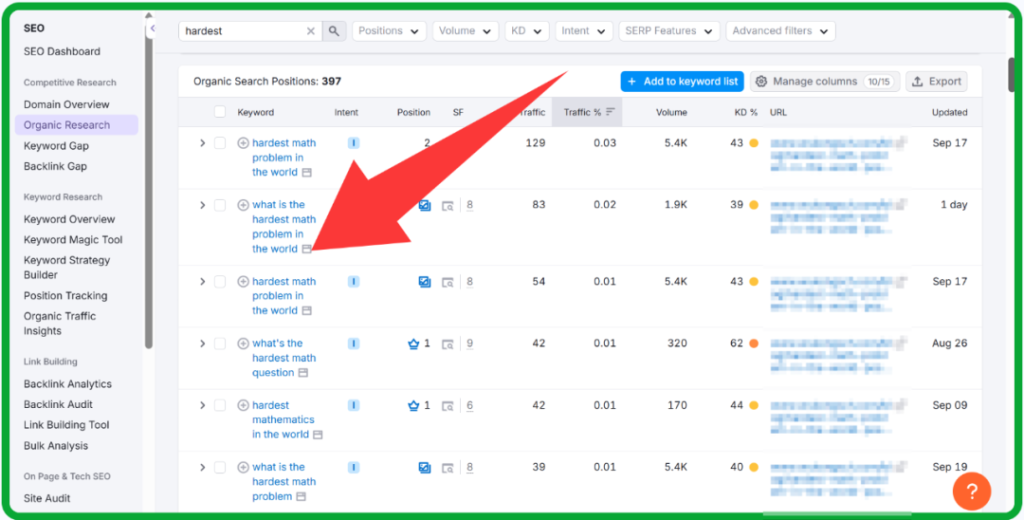
Task: Expand row for 'hardest mathematics in the world'
Action: [x=202, y=406]
